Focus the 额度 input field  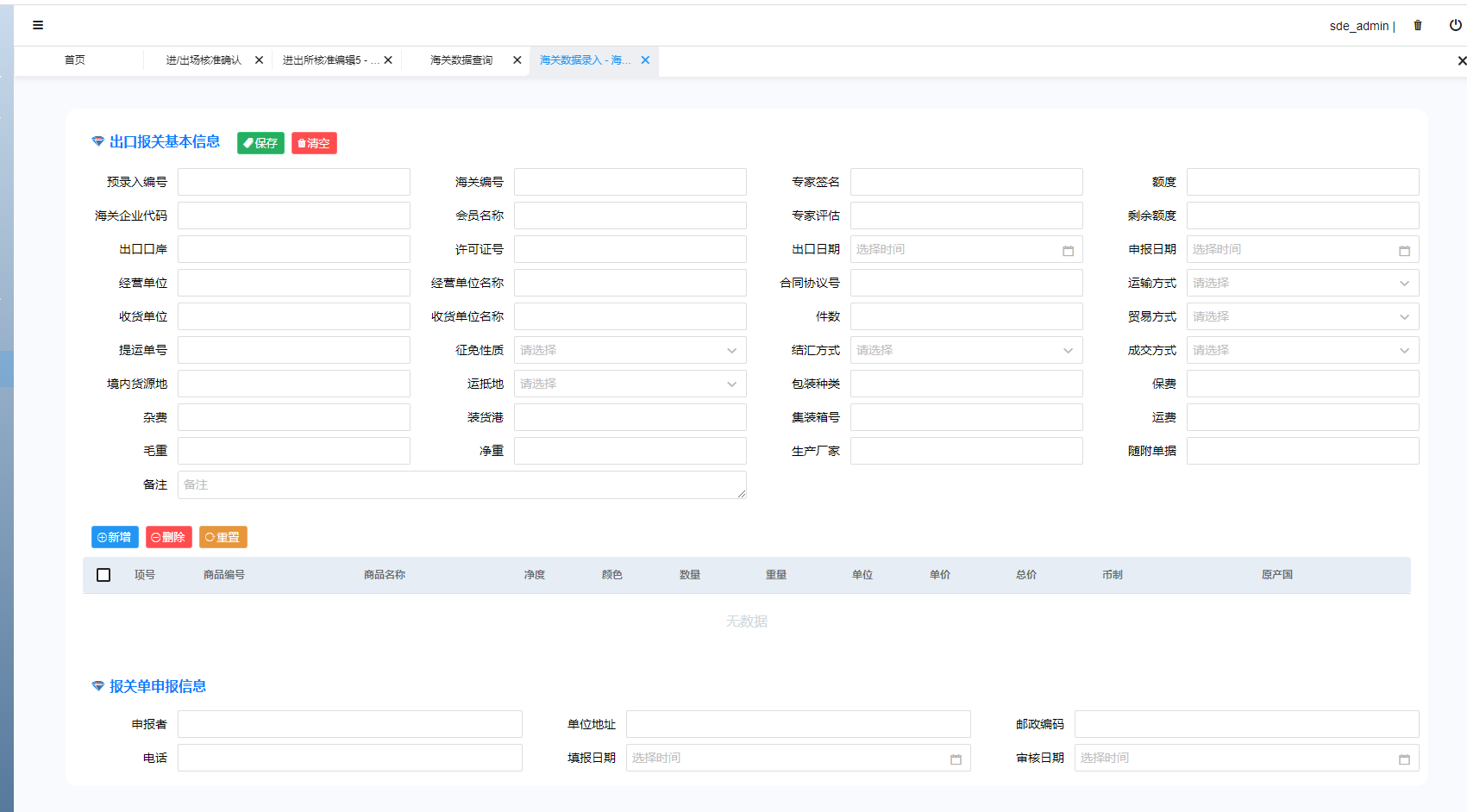pyautogui.click(x=1302, y=182)
